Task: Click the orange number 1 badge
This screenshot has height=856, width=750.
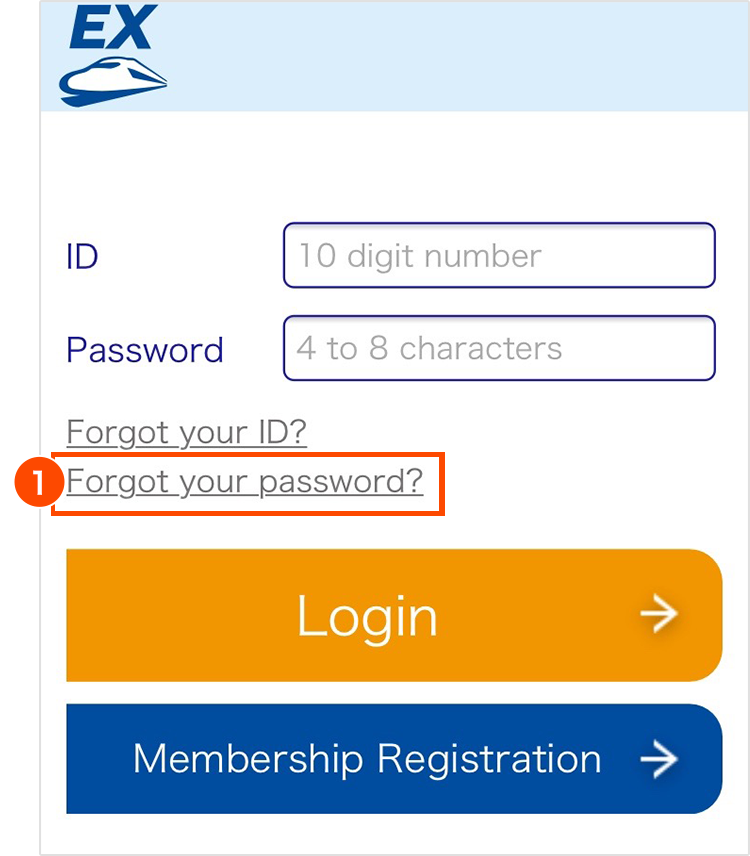Action: click(35, 484)
